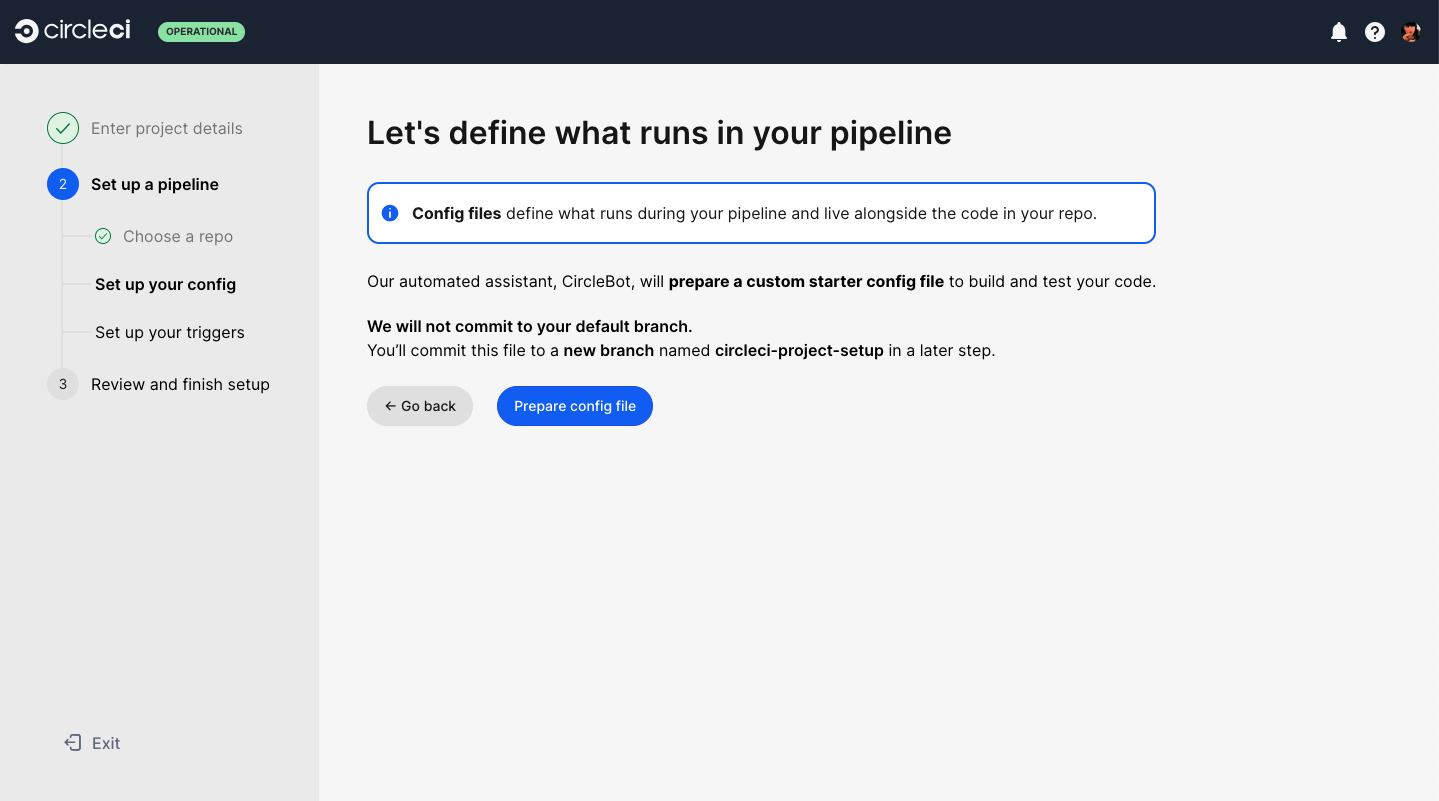Click 'prepare a custom starter config file' text

click(x=806, y=282)
